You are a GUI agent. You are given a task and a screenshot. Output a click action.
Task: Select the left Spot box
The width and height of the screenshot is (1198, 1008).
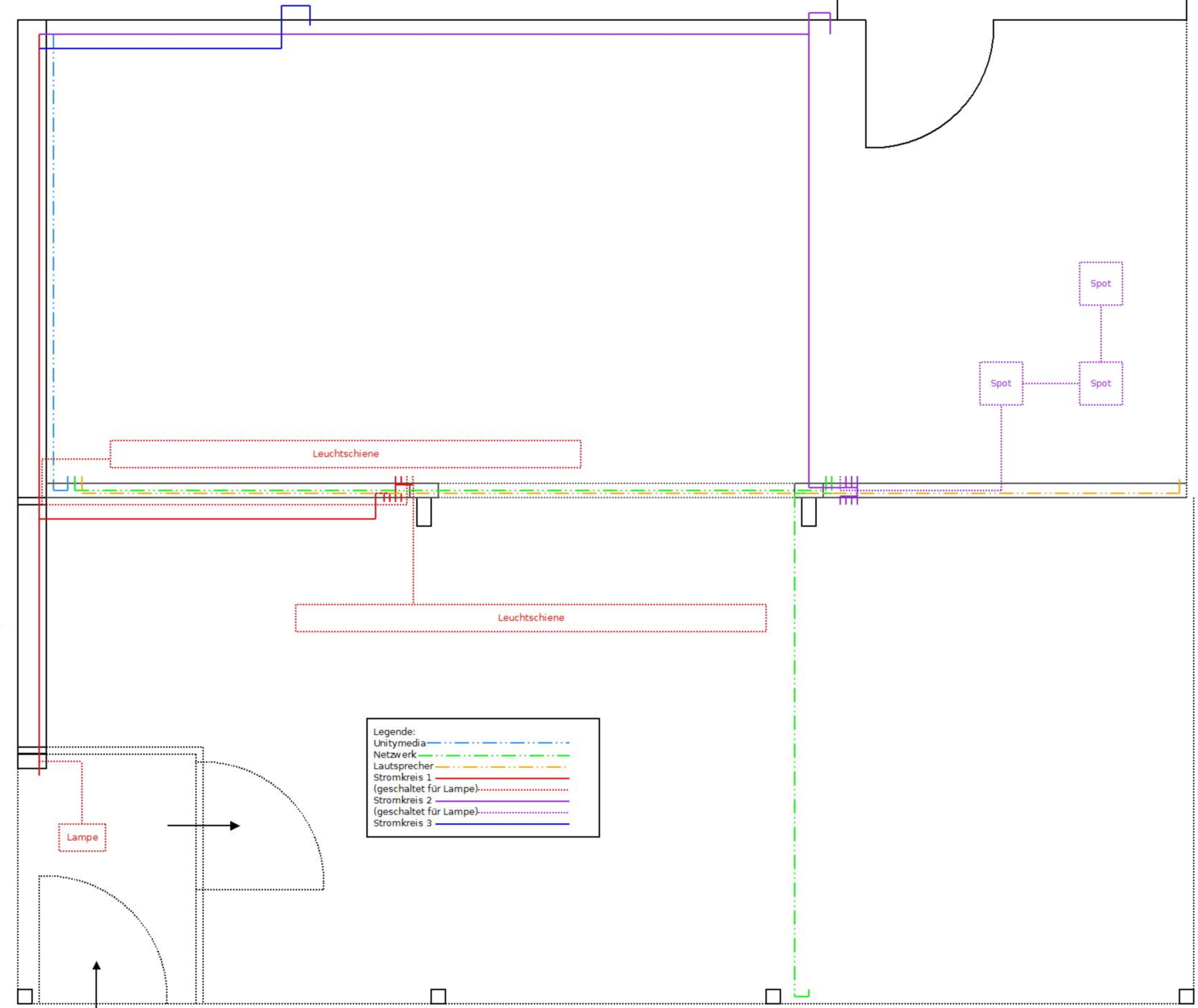click(x=1000, y=384)
